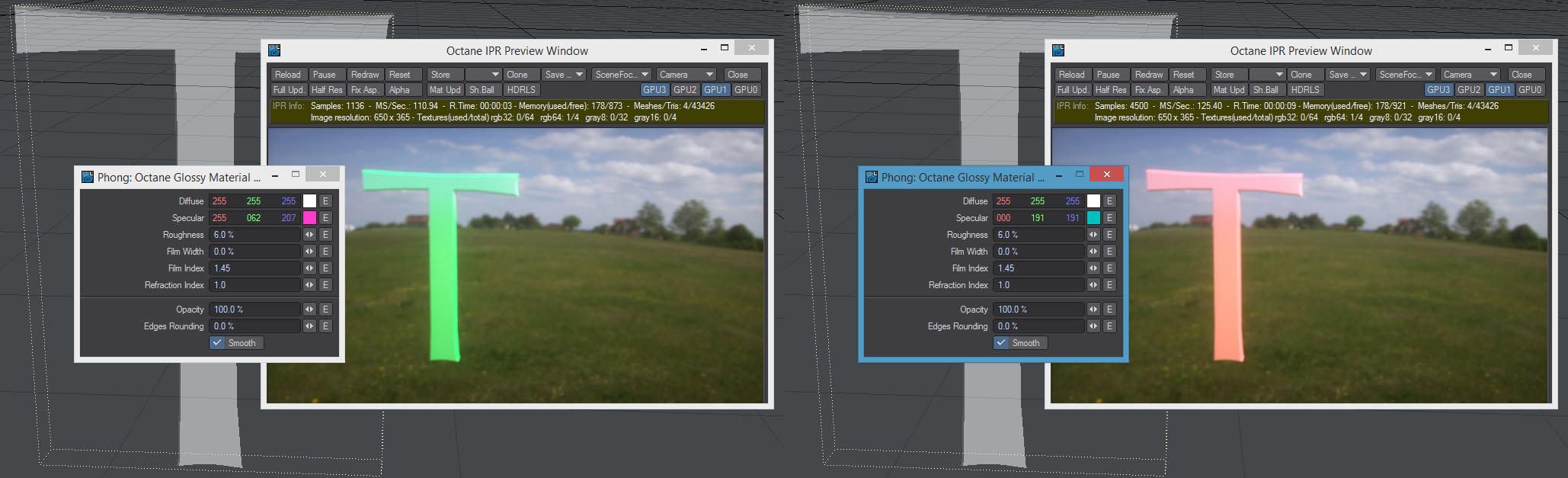
Task: Open the magenta Specular color swatch
Action: (309, 218)
